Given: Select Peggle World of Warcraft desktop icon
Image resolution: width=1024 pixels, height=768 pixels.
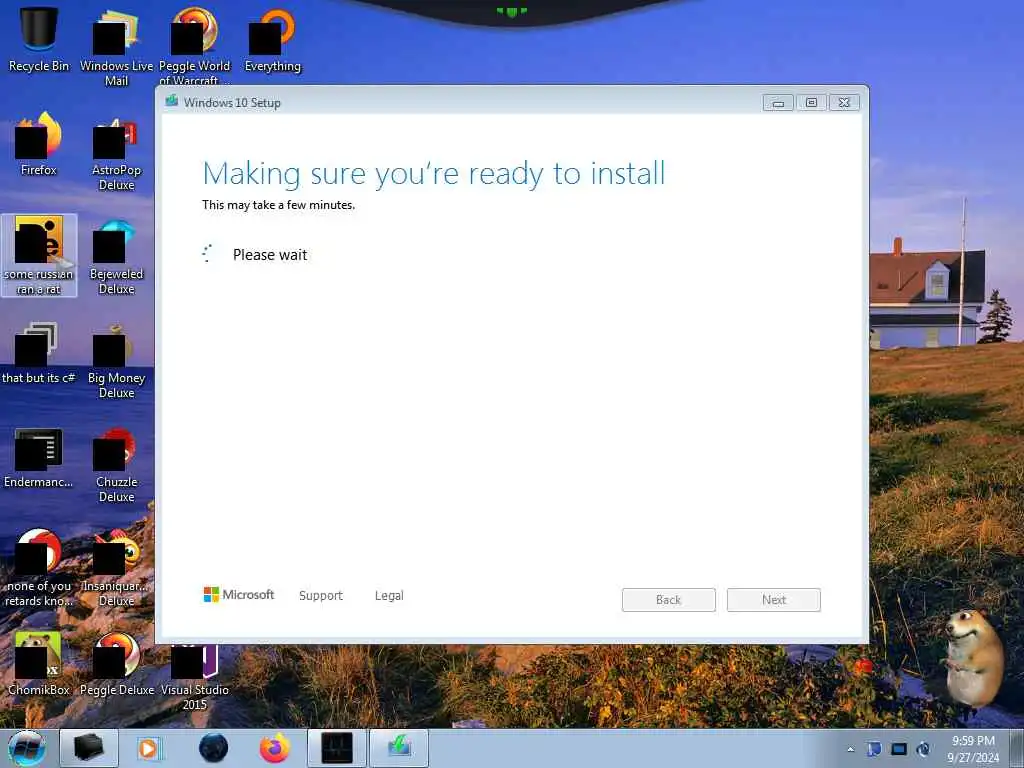Looking at the screenshot, I should click(x=194, y=46).
